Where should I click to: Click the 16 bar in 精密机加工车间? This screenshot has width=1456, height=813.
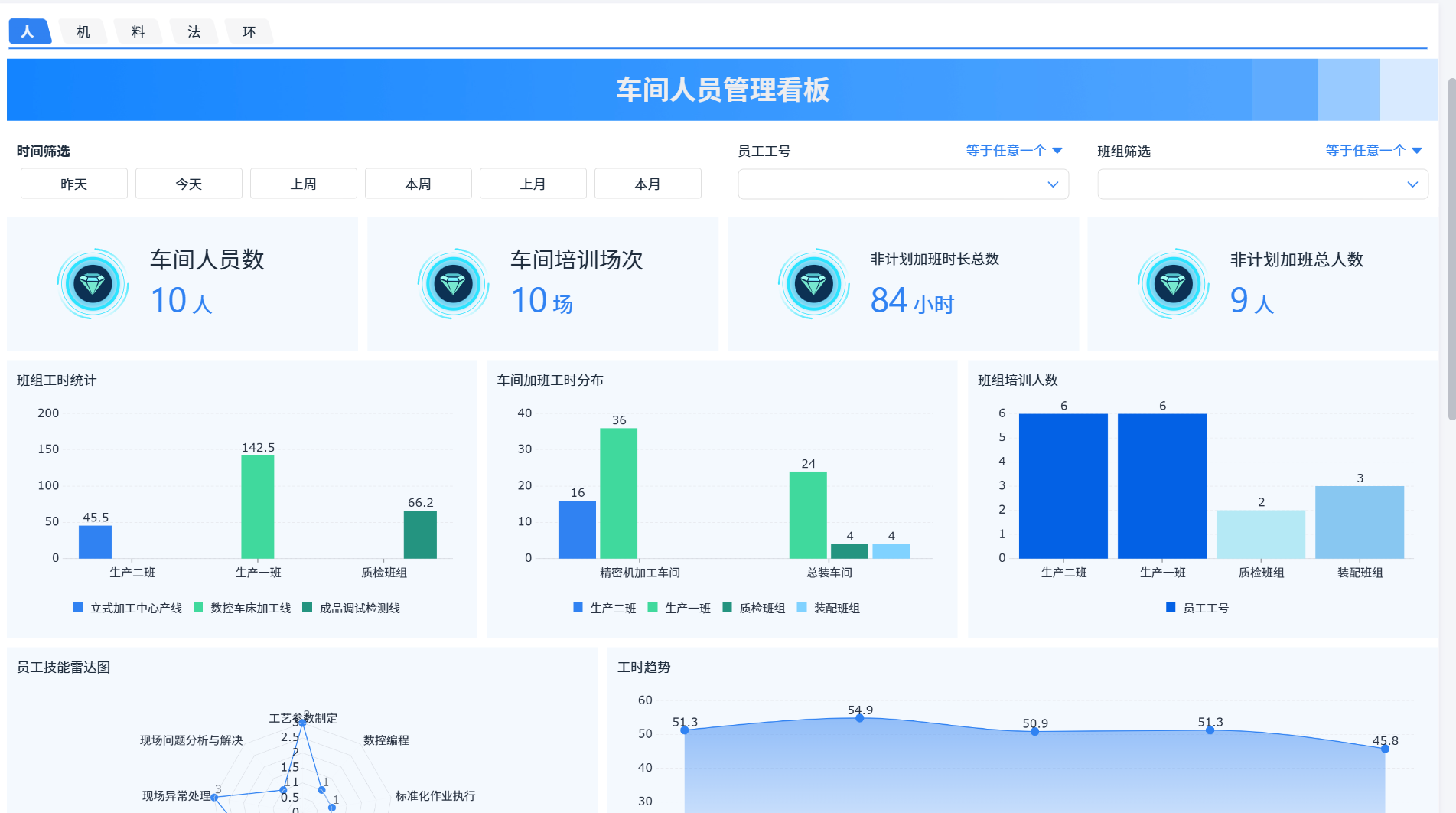[x=577, y=529]
